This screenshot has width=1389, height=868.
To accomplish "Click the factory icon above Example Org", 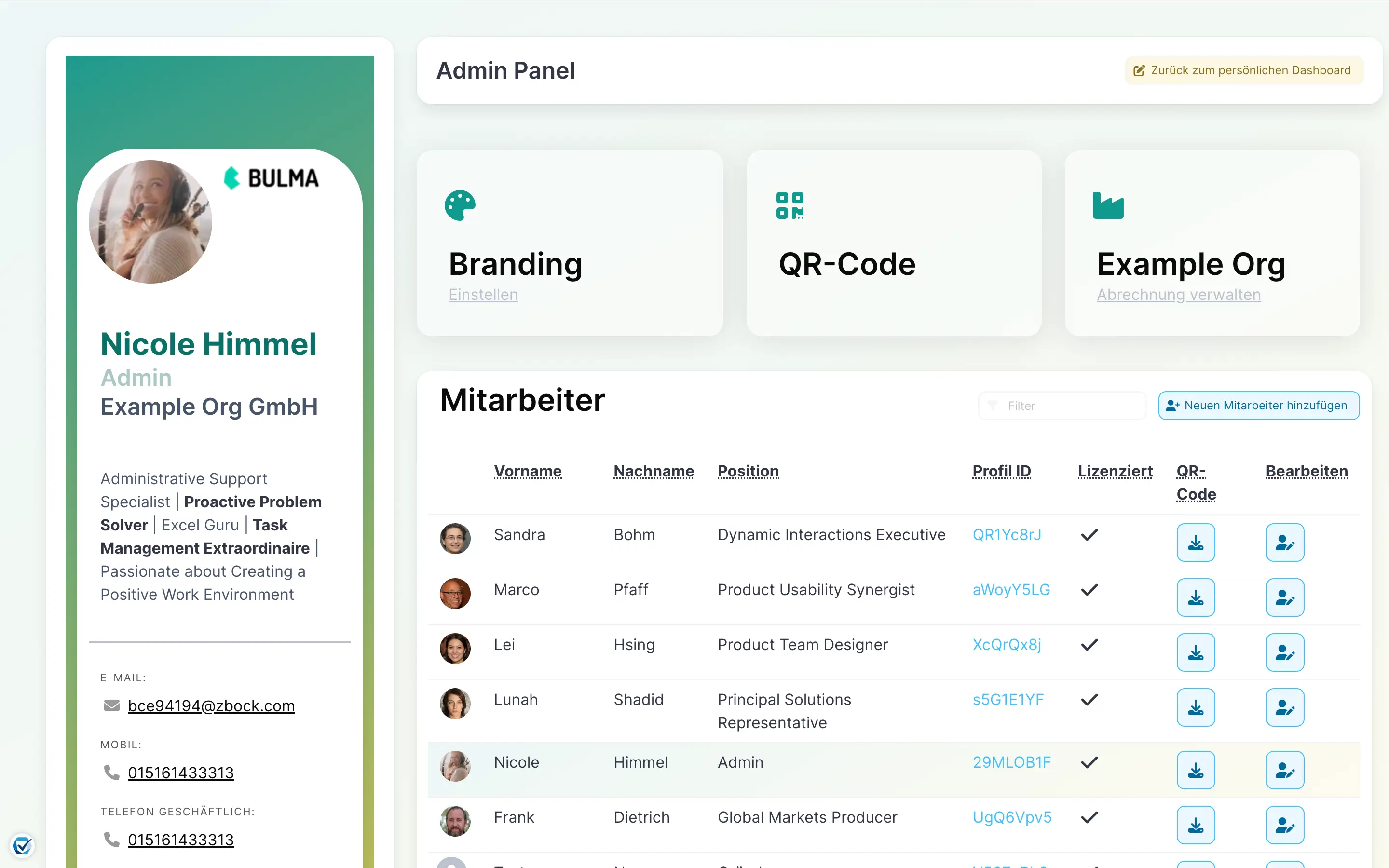I will pos(1108,205).
